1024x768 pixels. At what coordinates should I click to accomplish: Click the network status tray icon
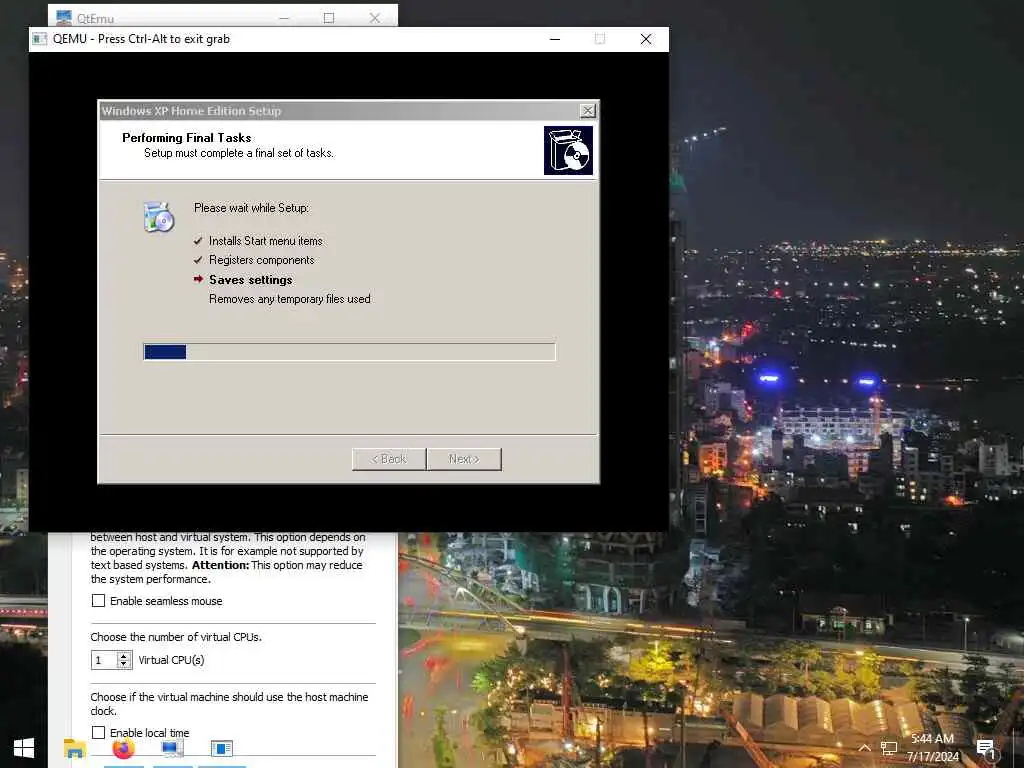coord(889,748)
